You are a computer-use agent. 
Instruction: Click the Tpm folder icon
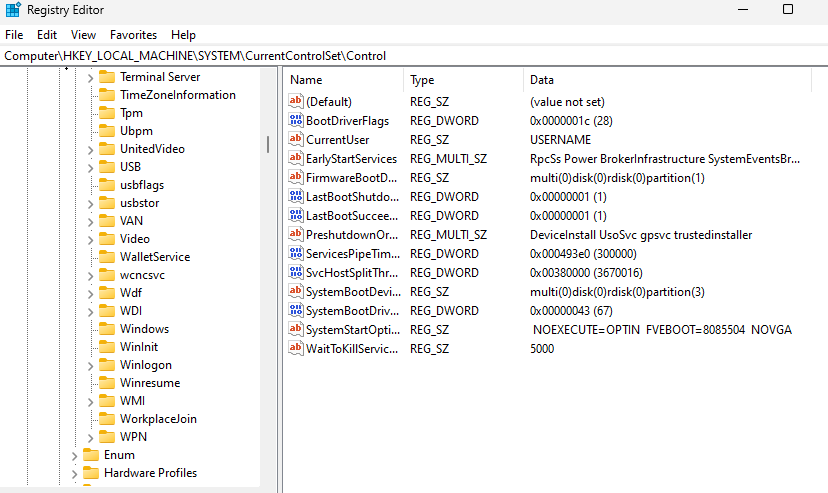[x=107, y=113]
